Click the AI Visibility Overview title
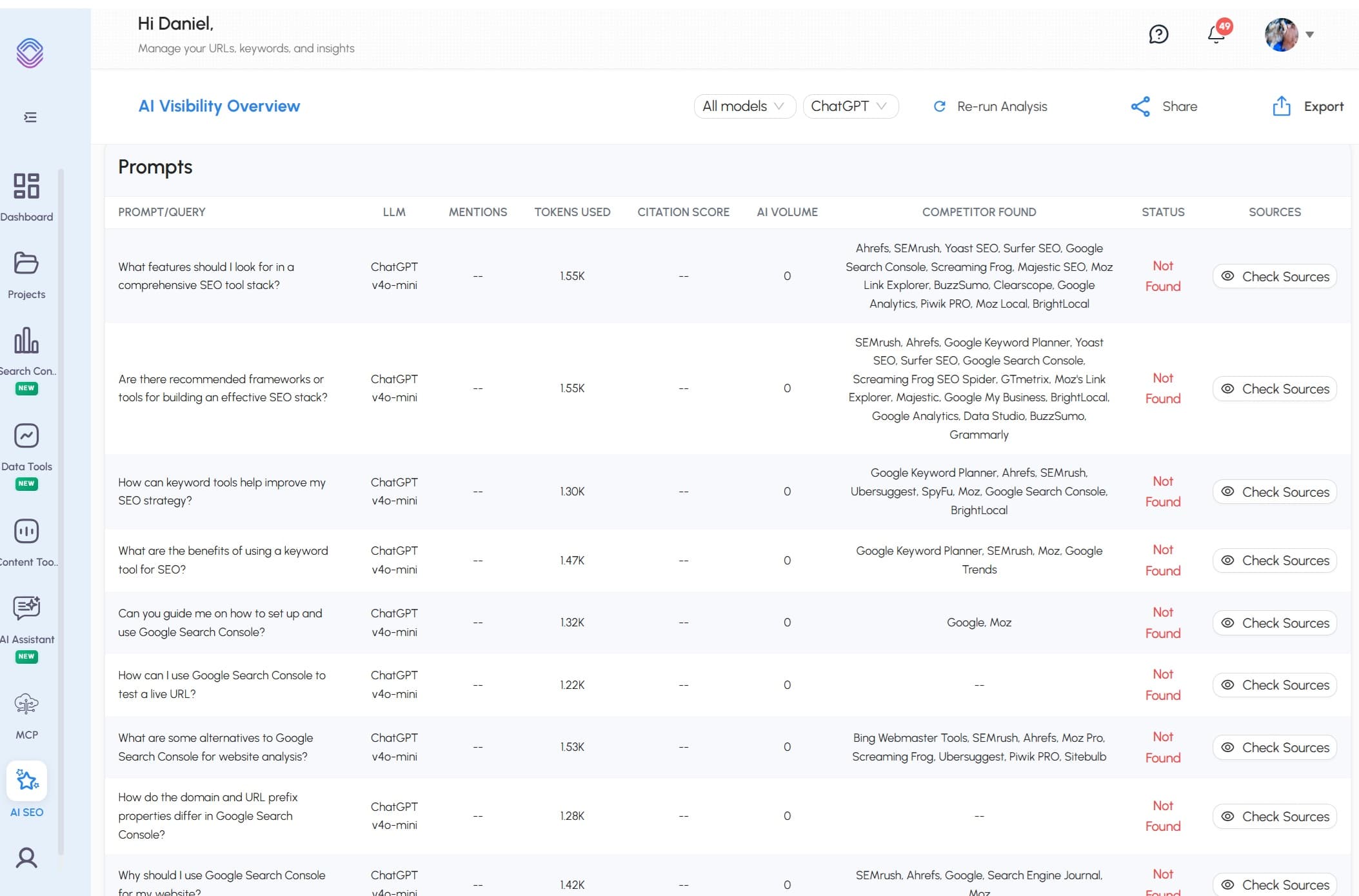This screenshot has width=1359, height=896. point(219,106)
